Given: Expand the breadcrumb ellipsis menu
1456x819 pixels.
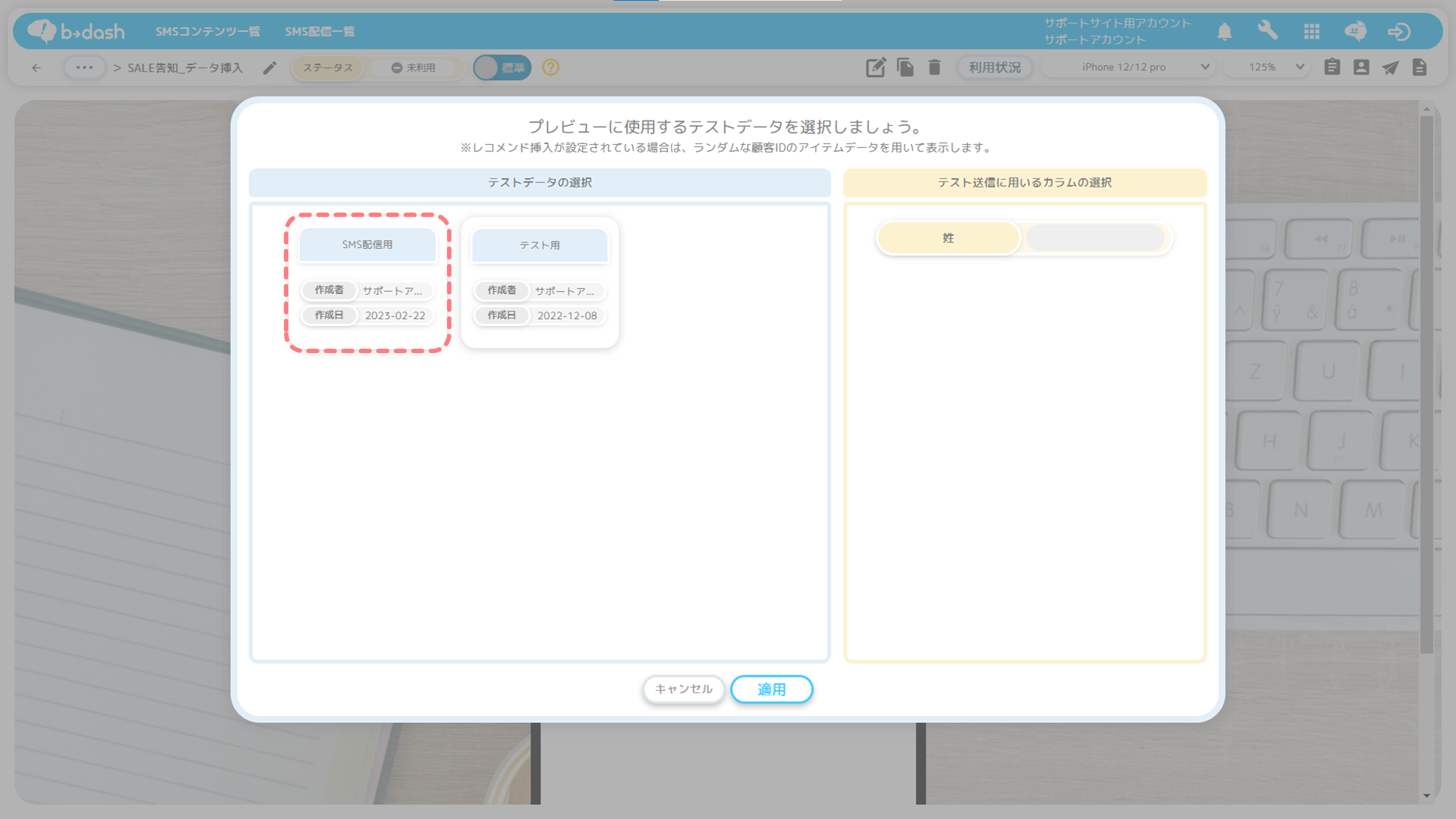Looking at the screenshot, I should [84, 68].
